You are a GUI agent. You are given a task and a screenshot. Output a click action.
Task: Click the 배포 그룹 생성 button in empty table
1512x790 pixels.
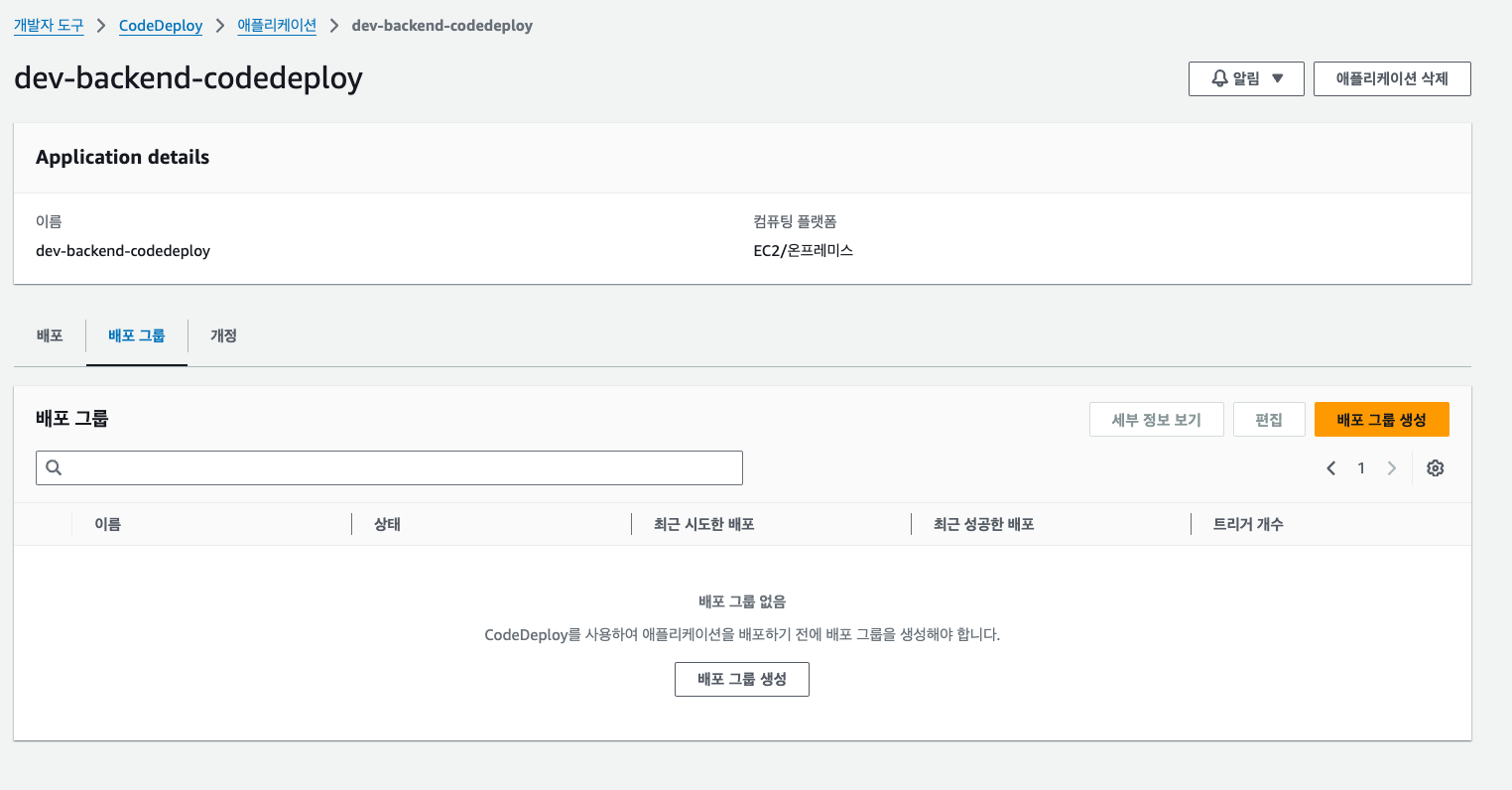[x=742, y=679]
